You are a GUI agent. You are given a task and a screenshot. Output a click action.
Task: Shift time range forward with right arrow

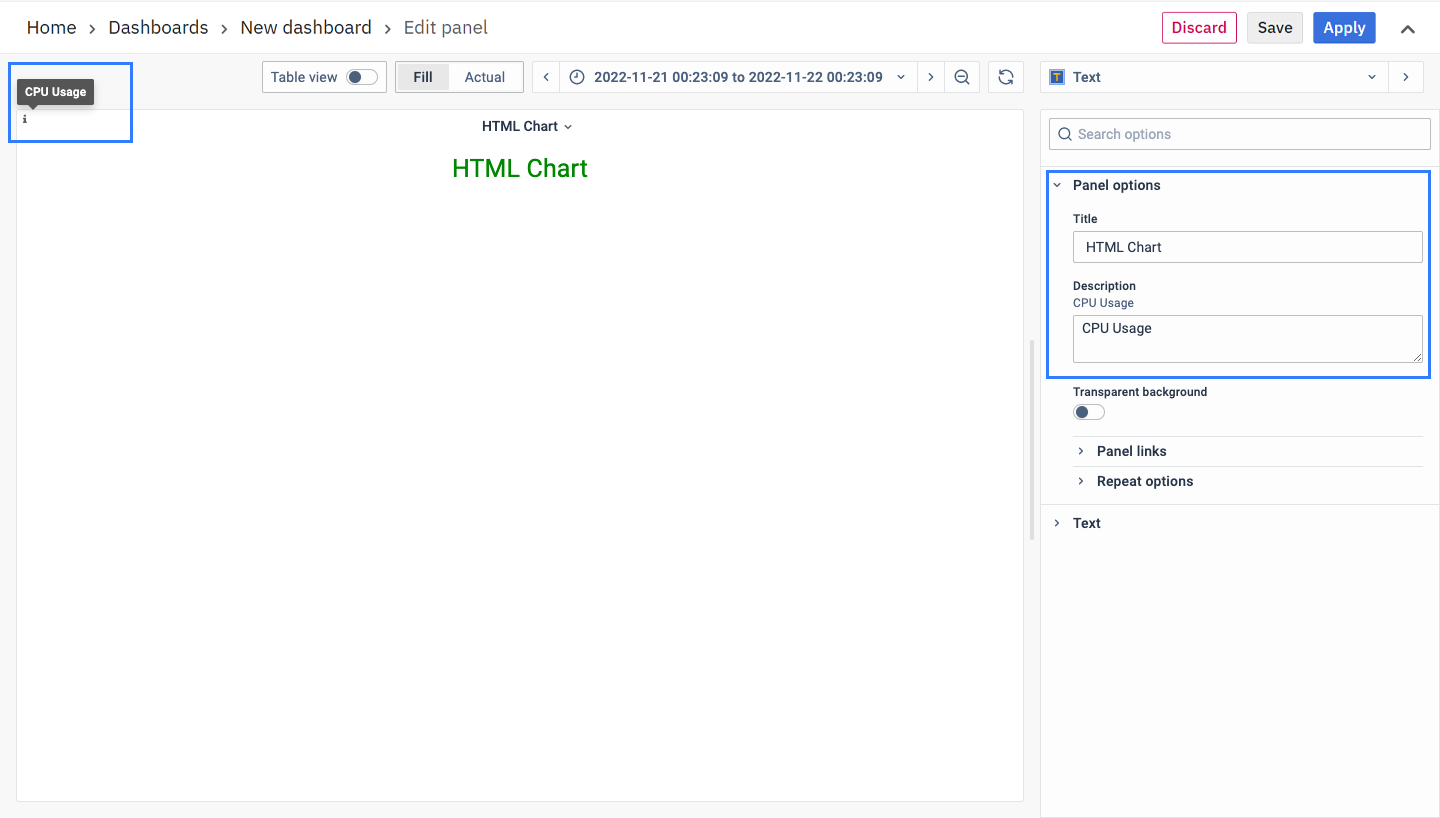point(930,77)
